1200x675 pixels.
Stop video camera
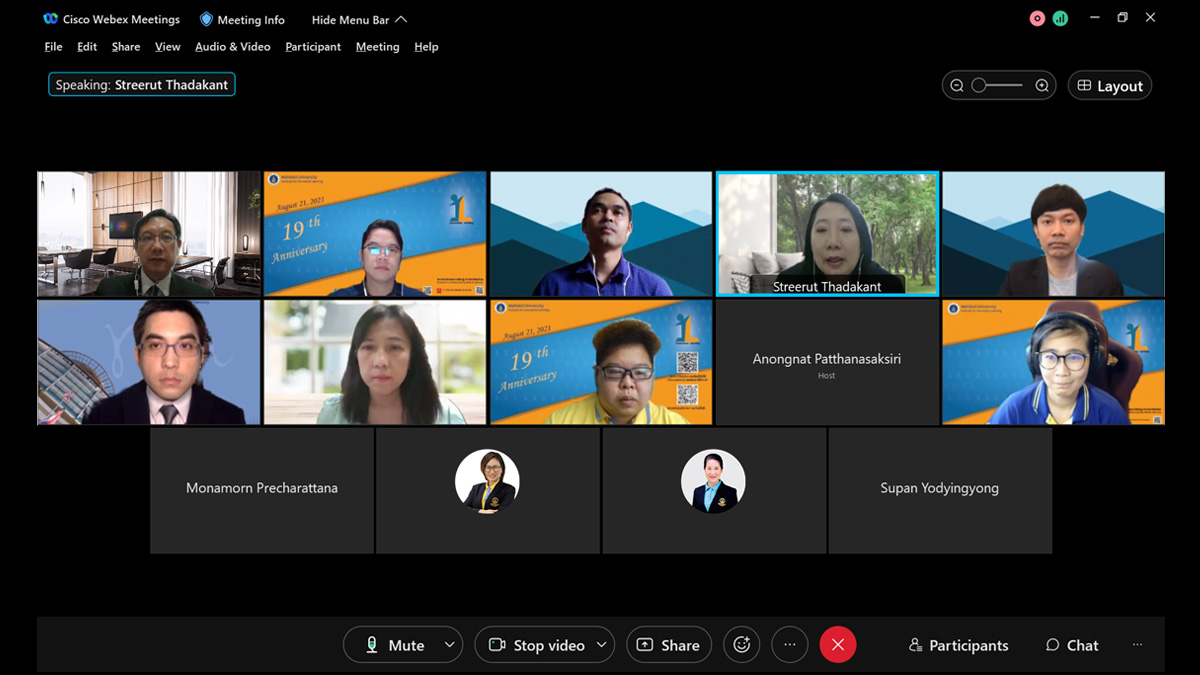point(536,645)
